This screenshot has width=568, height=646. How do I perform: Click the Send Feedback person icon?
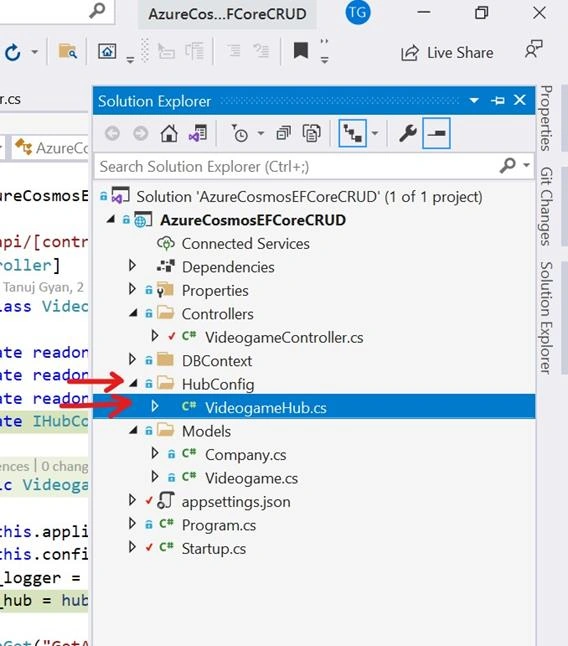click(x=534, y=49)
